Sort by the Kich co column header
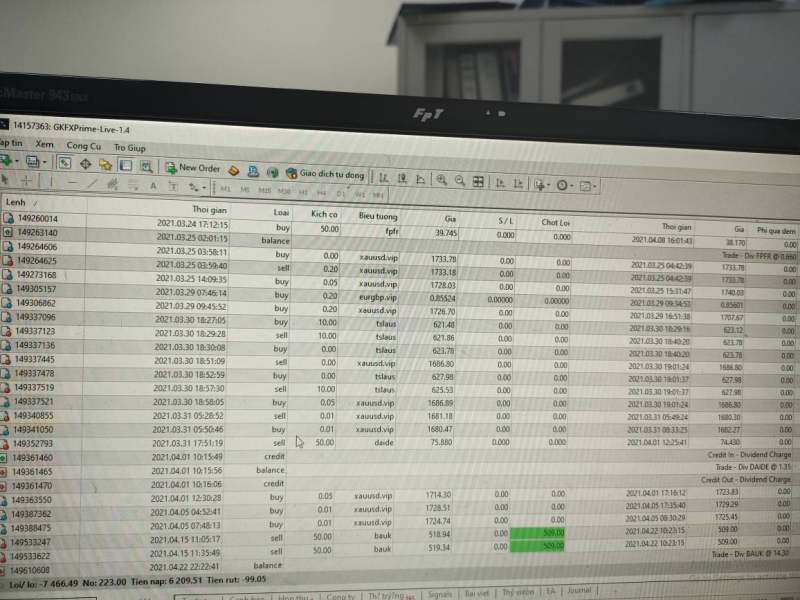Image resolution: width=800 pixels, height=600 pixels. click(x=316, y=214)
